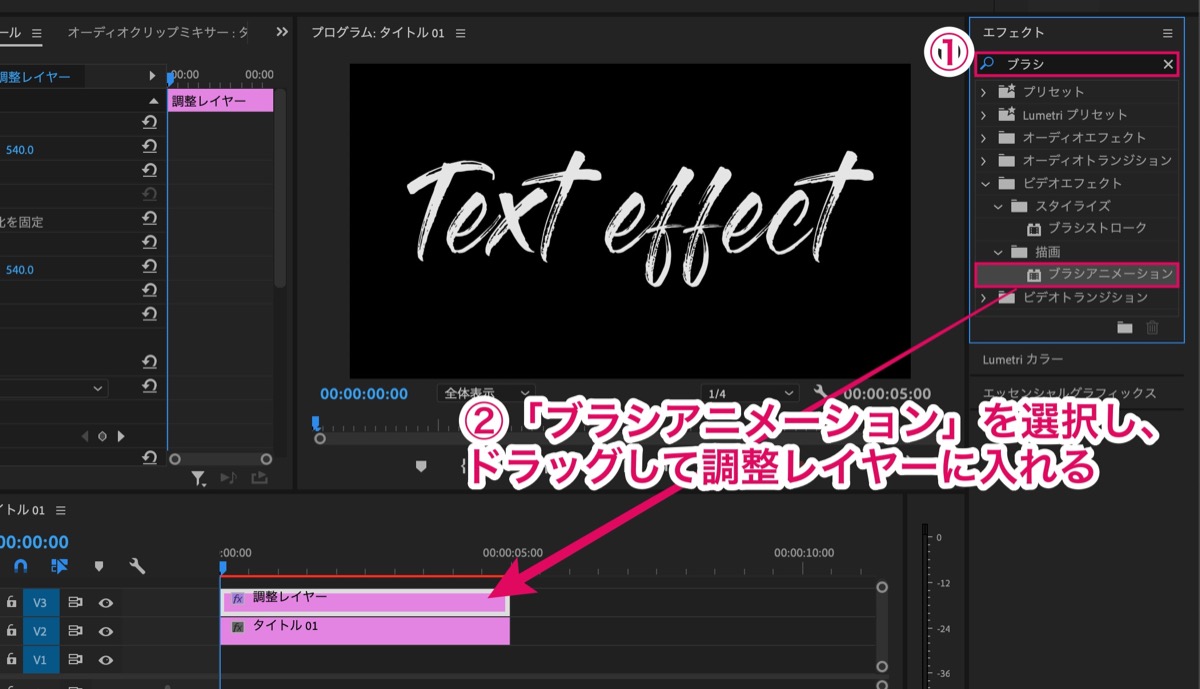
Task: Create a new custom bin in Effects
Action: click(x=1125, y=327)
